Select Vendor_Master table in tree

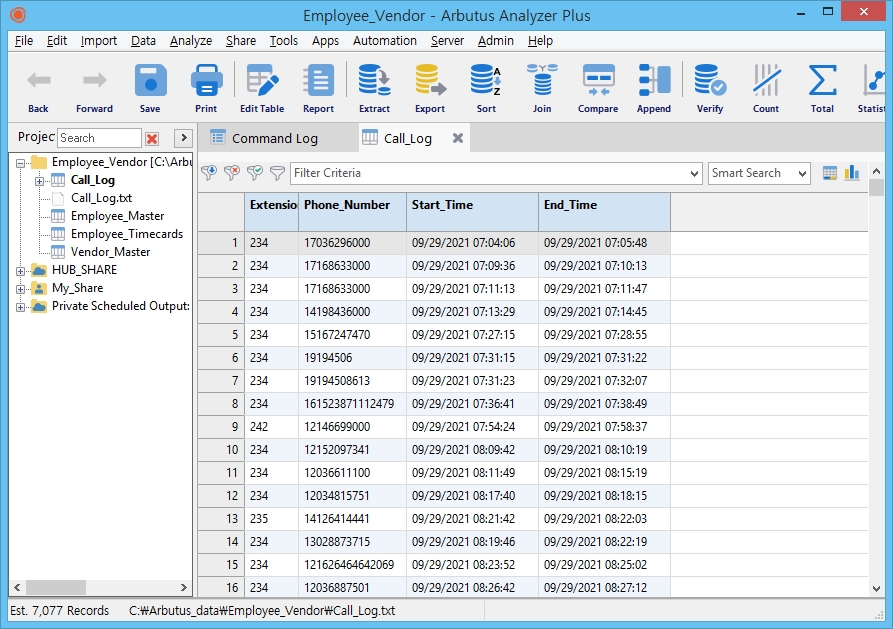pyautogui.click(x=110, y=252)
